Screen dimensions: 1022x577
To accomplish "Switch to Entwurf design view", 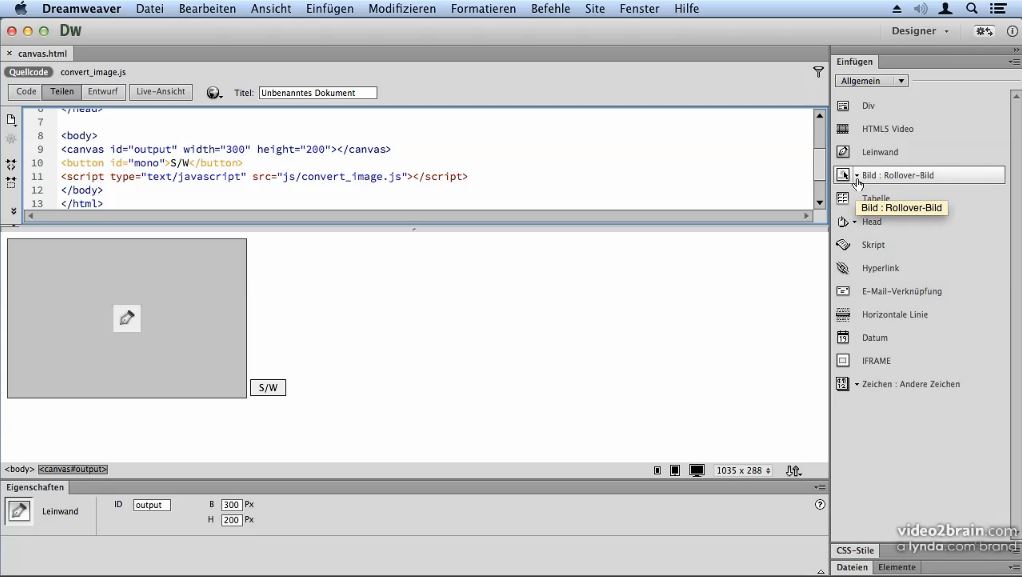I will (x=103, y=92).
